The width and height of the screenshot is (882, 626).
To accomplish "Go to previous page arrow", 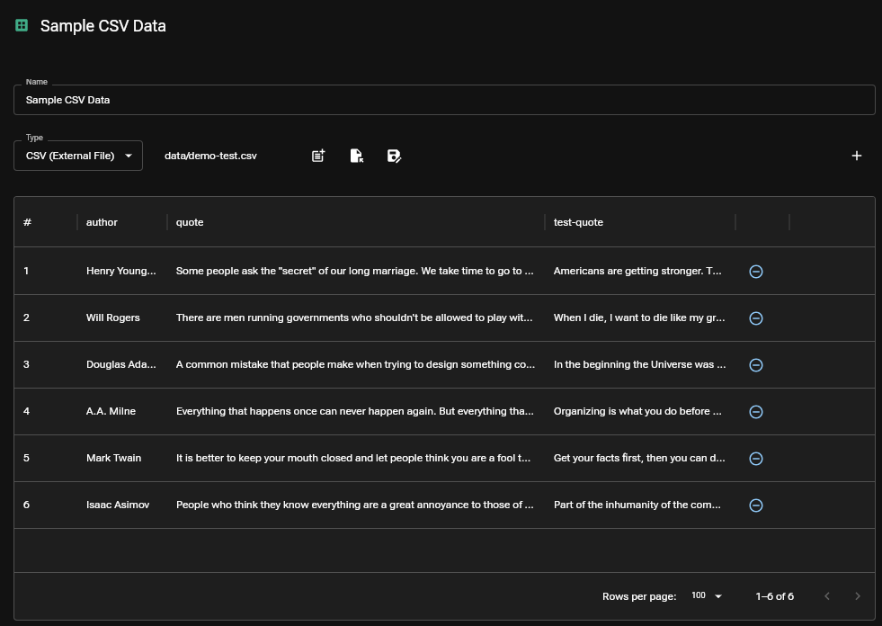I will (x=827, y=596).
